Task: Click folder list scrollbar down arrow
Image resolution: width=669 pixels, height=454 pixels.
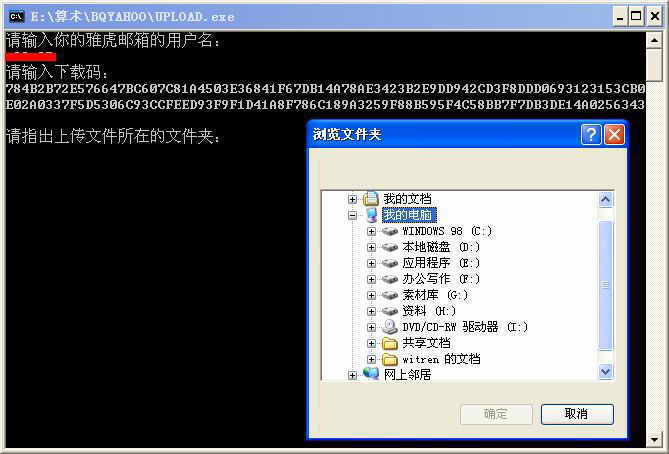Action: coord(605,371)
